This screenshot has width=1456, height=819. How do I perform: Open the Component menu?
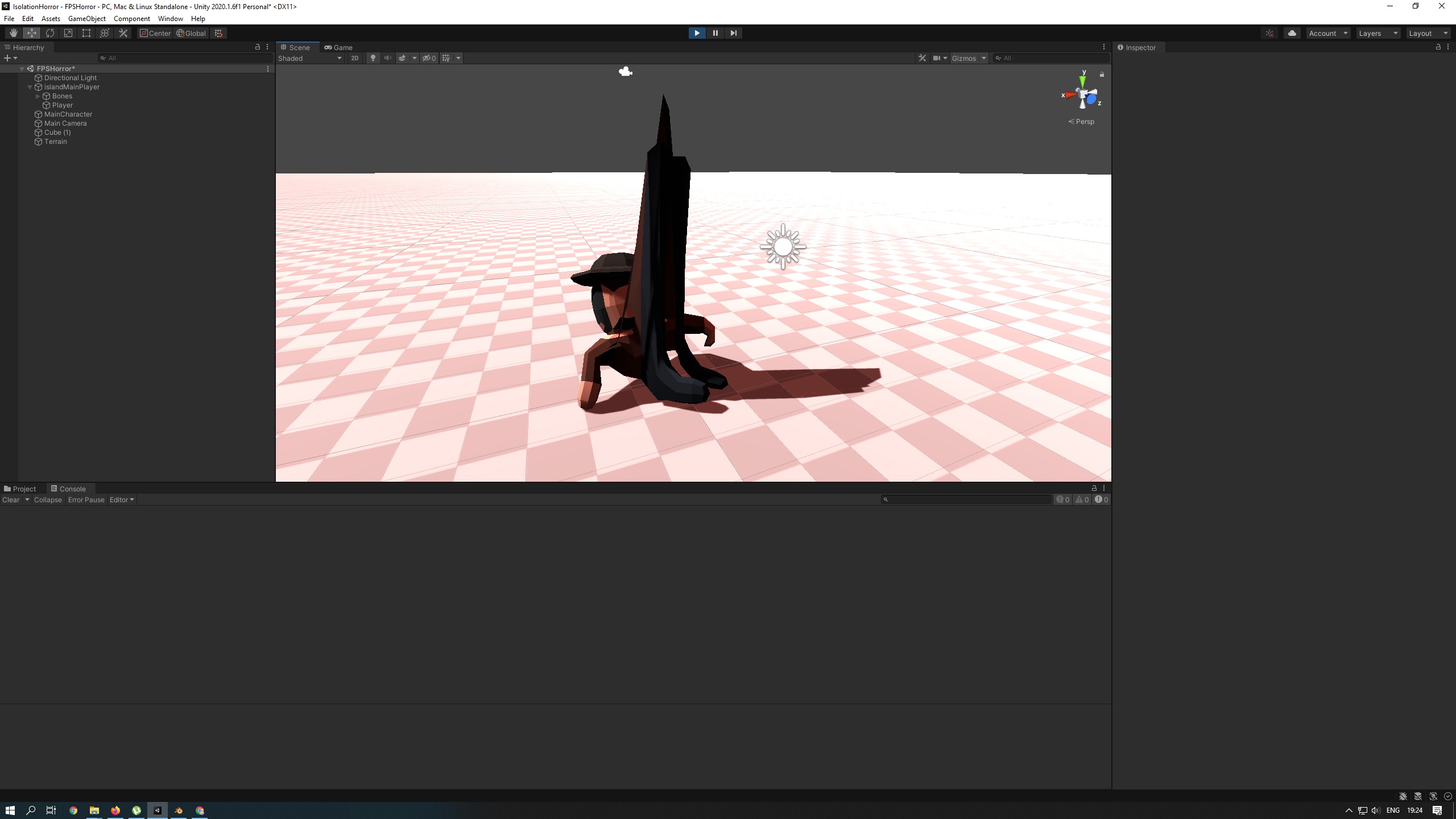[x=131, y=19]
